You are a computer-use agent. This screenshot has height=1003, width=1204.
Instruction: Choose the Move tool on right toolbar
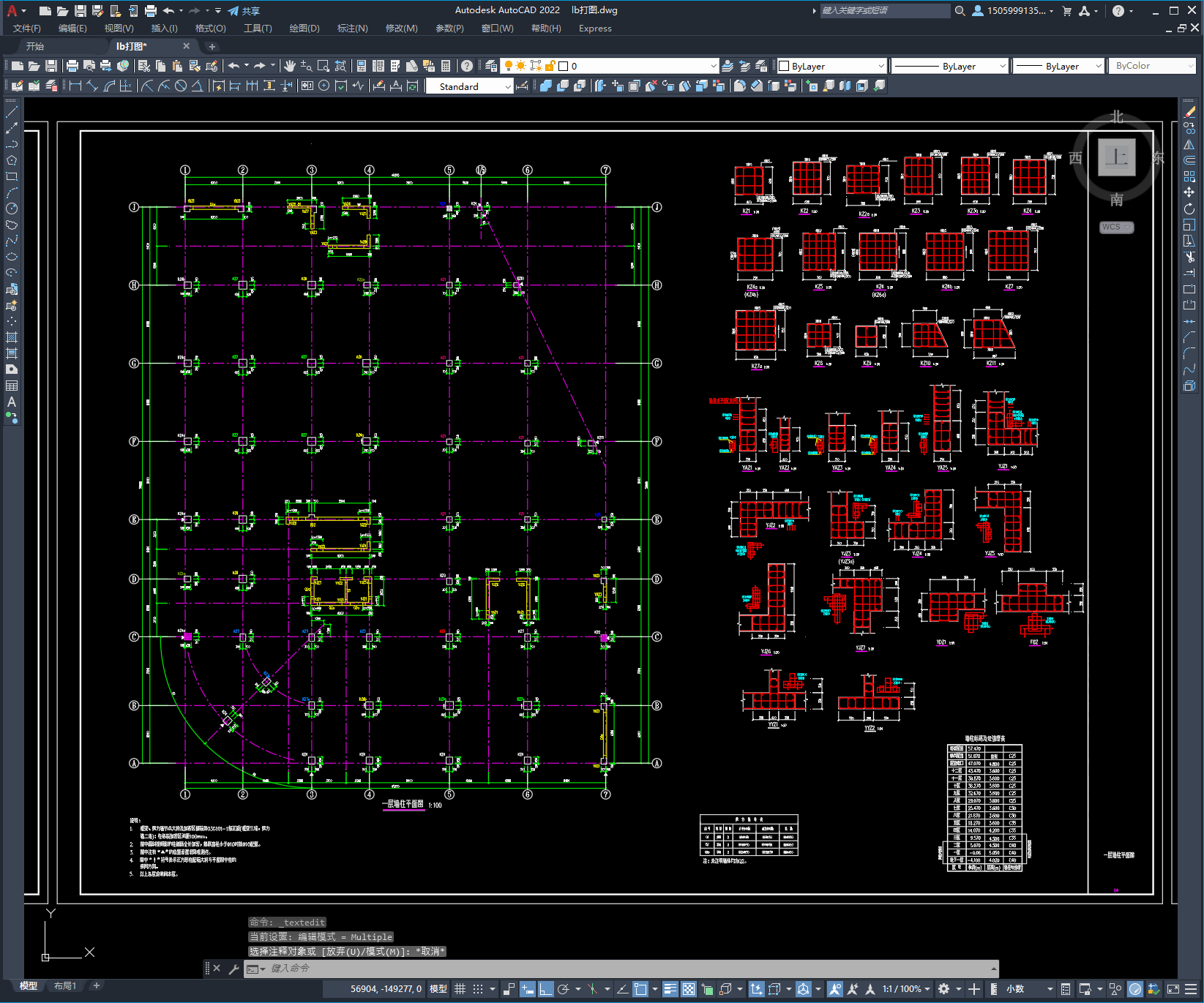pos(1189,192)
